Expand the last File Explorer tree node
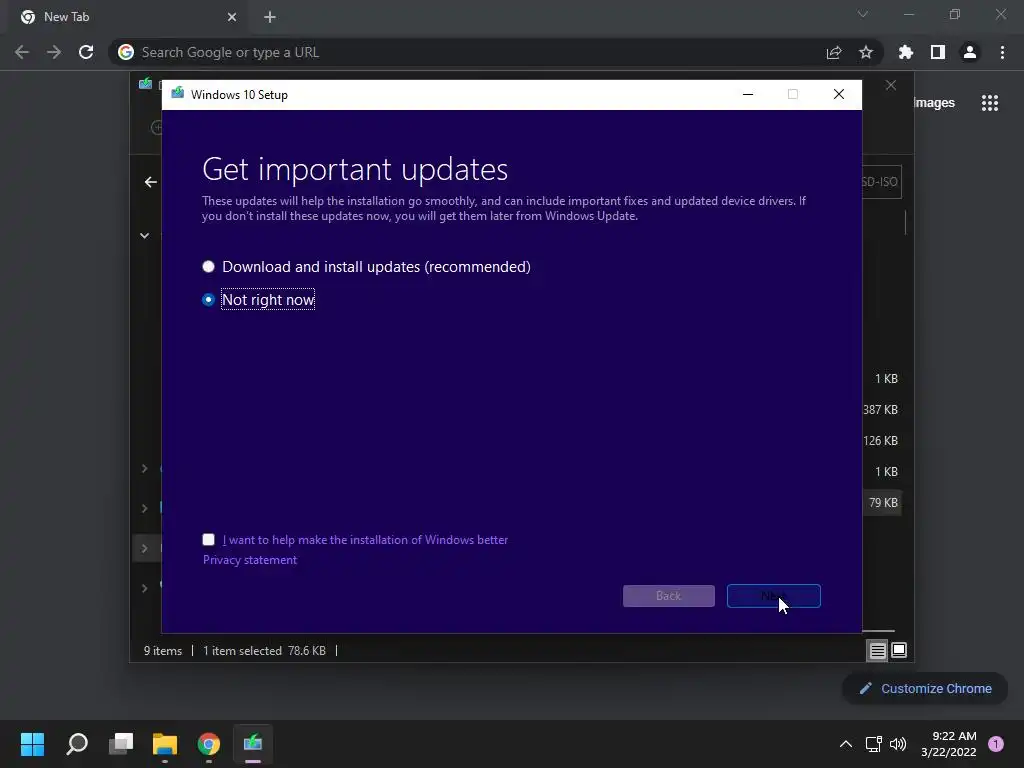 pyautogui.click(x=144, y=588)
